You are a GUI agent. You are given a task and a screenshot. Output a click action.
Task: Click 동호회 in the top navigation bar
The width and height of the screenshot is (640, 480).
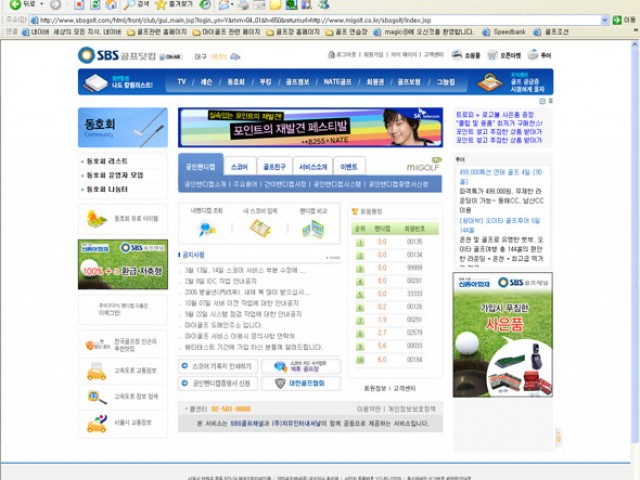(x=236, y=82)
